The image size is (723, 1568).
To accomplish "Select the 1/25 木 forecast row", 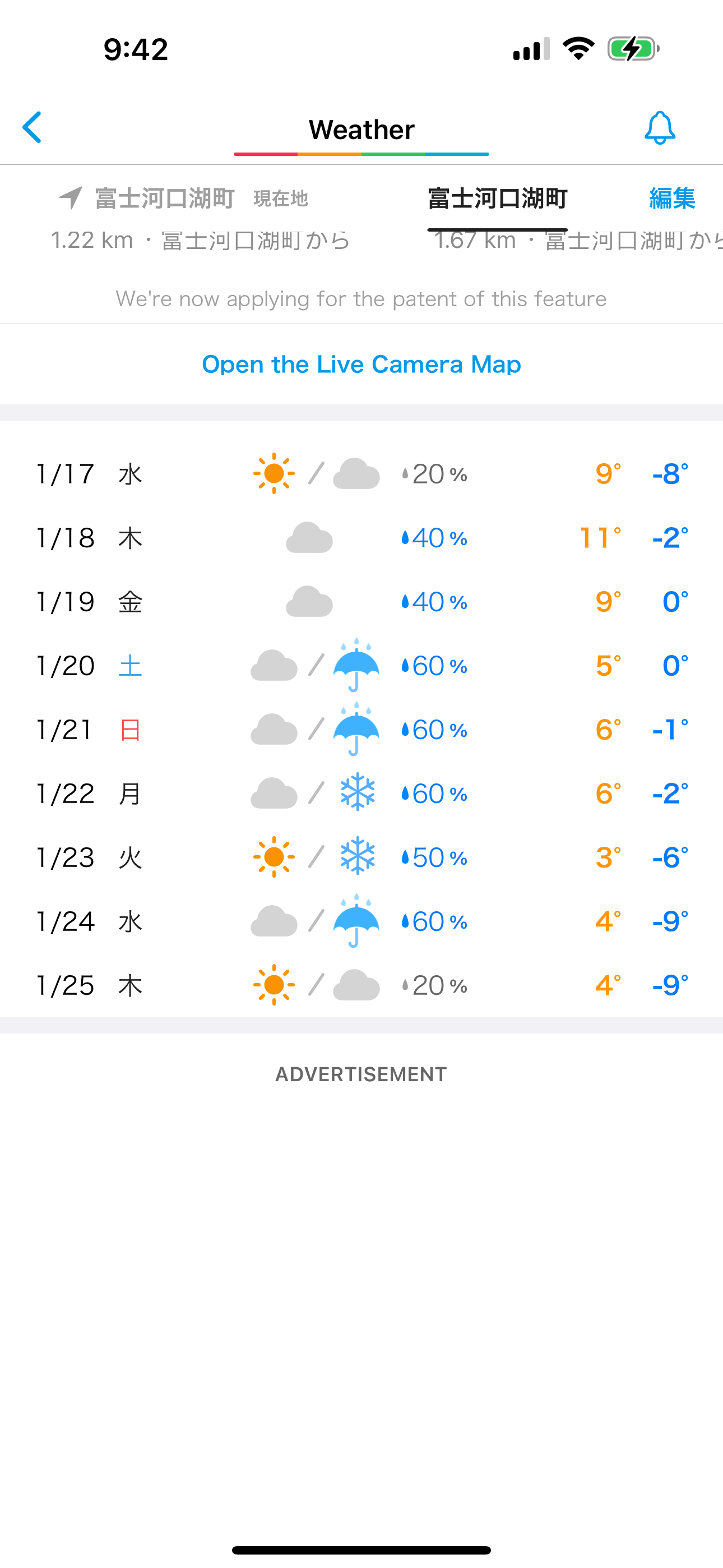I will click(361, 985).
